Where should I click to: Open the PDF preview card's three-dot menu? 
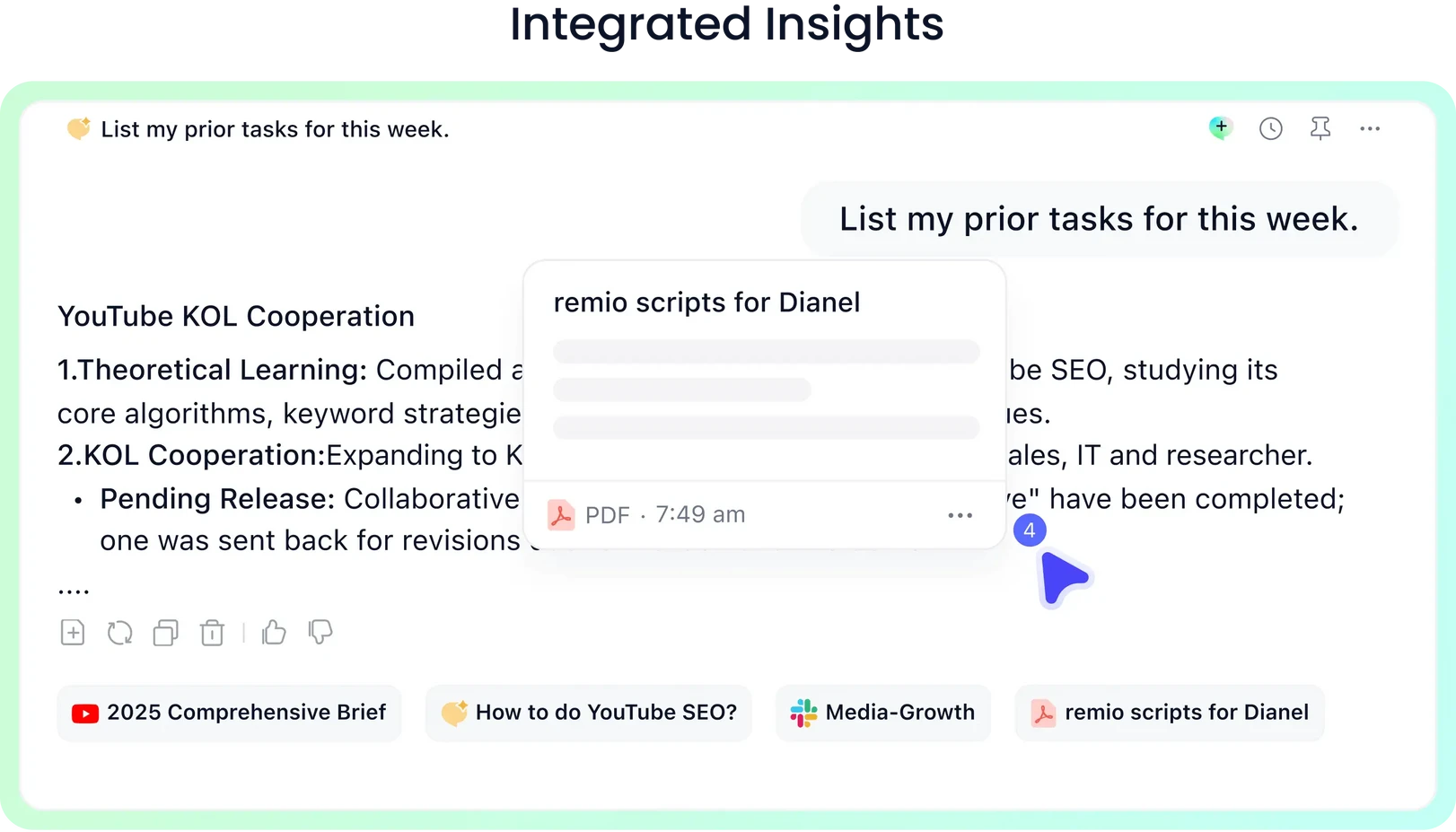(960, 515)
